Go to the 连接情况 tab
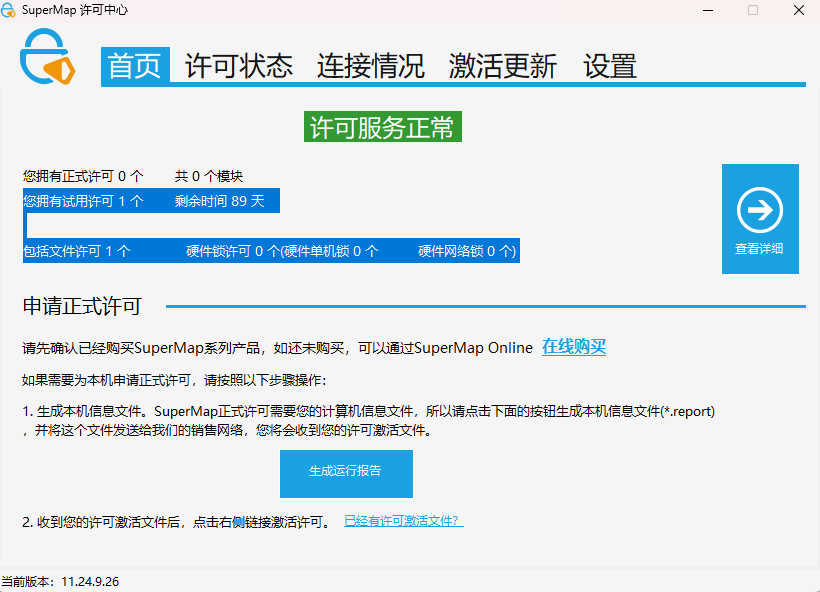The height and width of the screenshot is (592, 820). (x=370, y=66)
